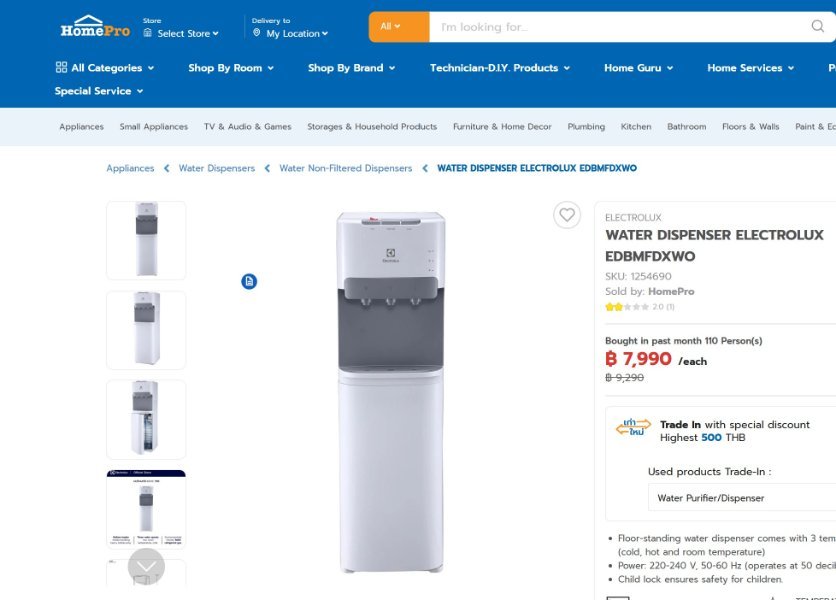Open the Small Appliances category link
This screenshot has width=836, height=600.
point(154,126)
